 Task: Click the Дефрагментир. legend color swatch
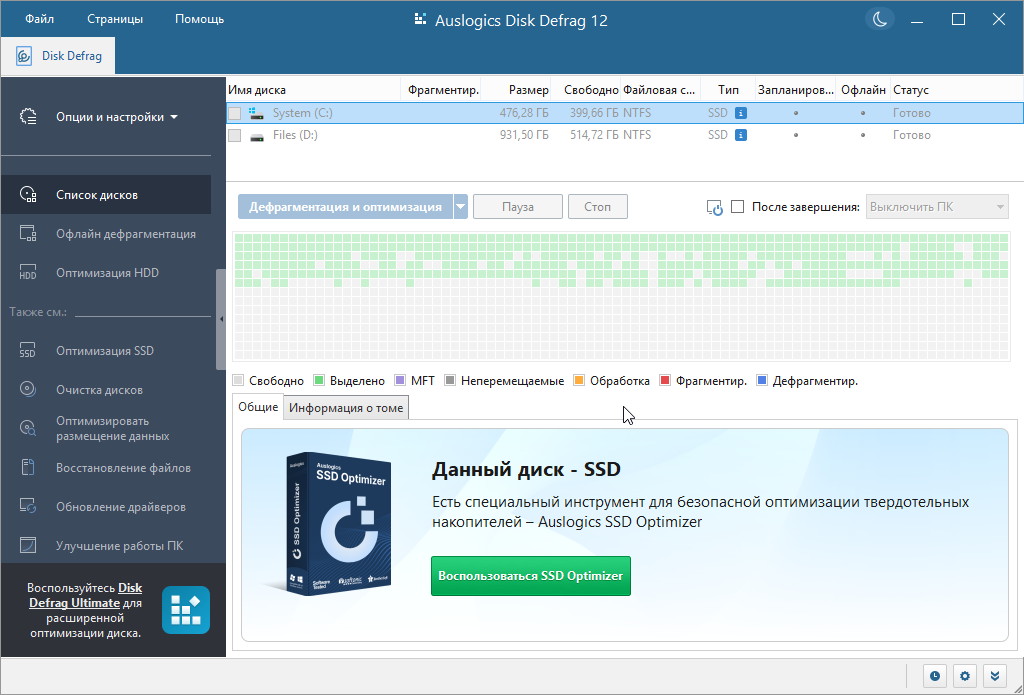tap(761, 381)
